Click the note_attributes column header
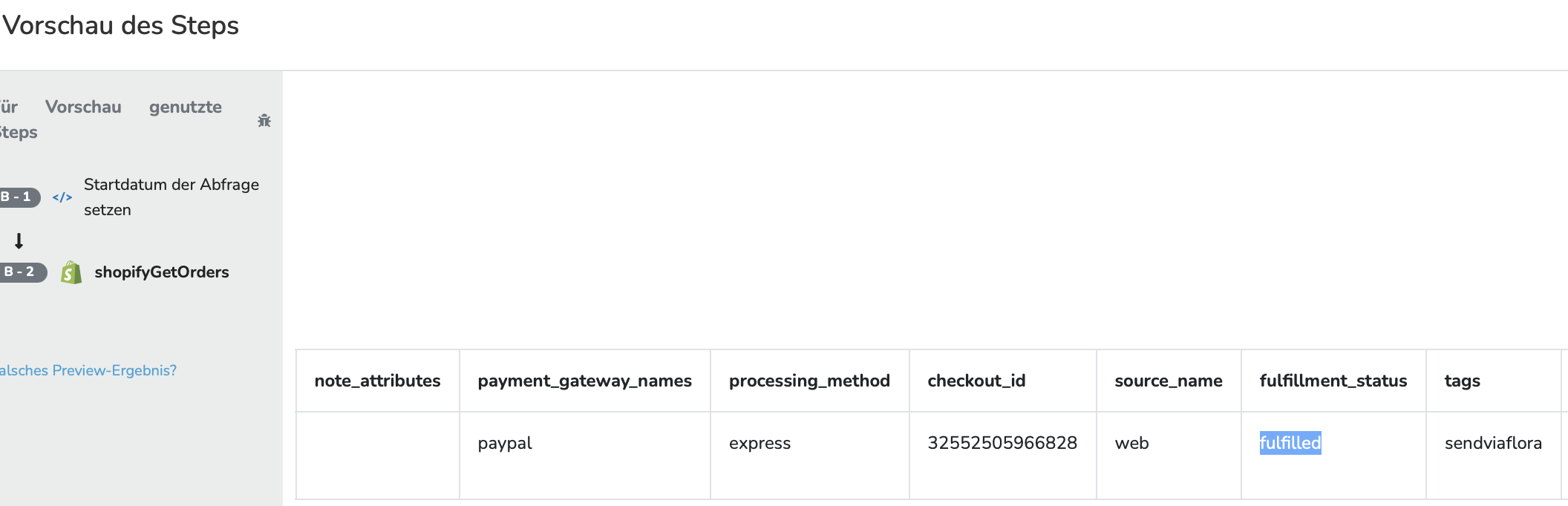 click(377, 381)
